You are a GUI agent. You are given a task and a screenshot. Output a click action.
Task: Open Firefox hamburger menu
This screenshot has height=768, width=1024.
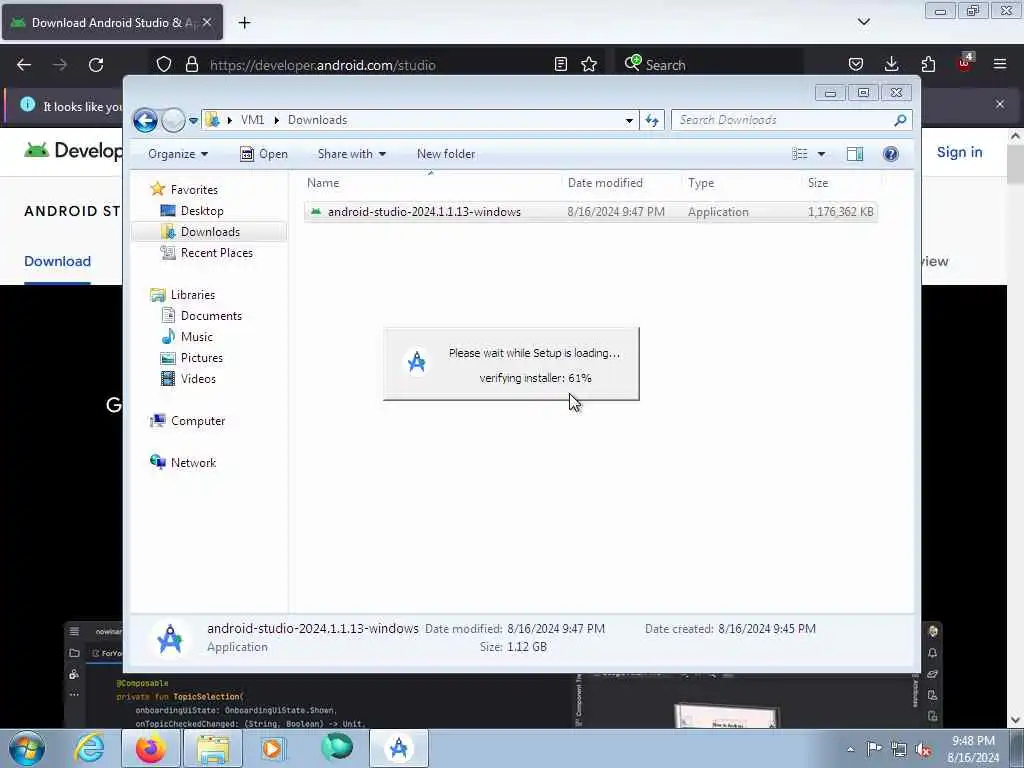tap(1000, 64)
